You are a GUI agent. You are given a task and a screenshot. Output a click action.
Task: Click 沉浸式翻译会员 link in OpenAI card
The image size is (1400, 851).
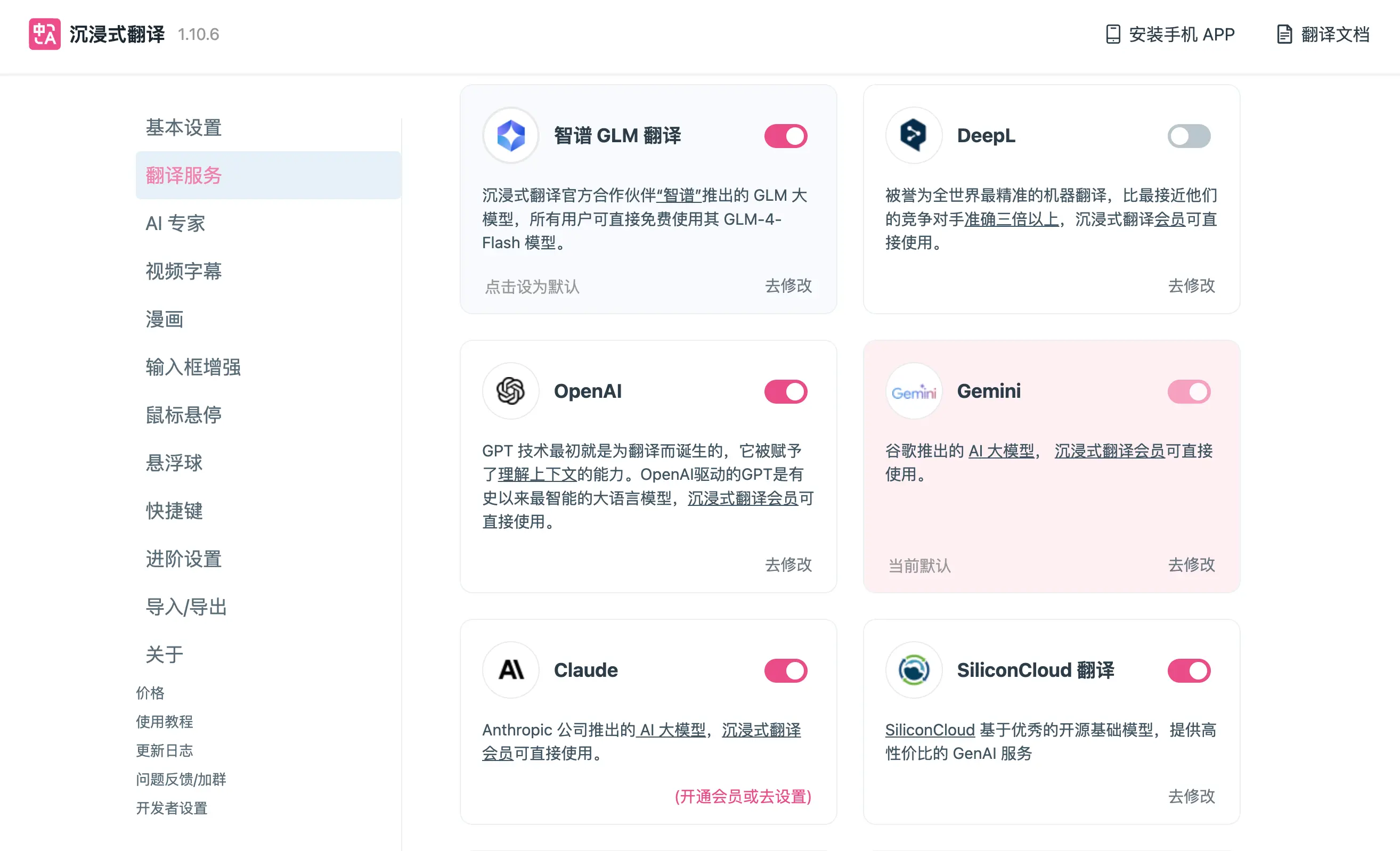click(x=743, y=498)
